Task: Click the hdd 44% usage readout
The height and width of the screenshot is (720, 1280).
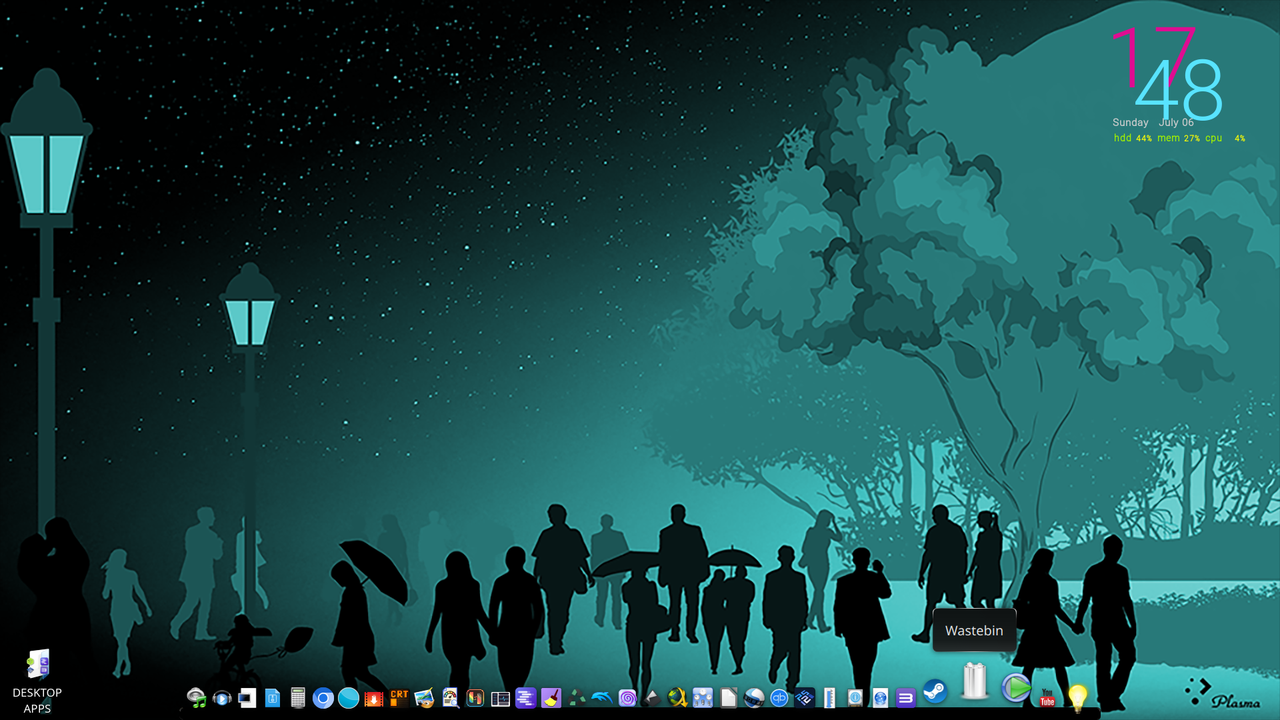Action: (1133, 138)
